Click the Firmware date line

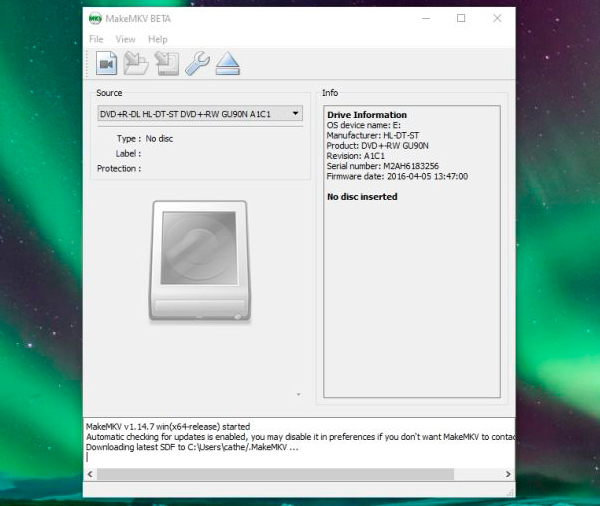tap(397, 176)
